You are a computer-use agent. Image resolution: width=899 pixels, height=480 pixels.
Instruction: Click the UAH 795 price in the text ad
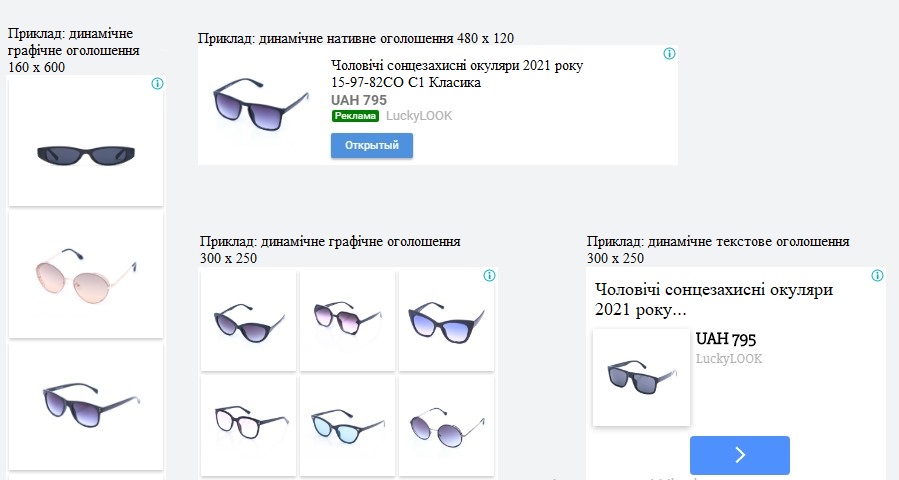[x=726, y=339]
